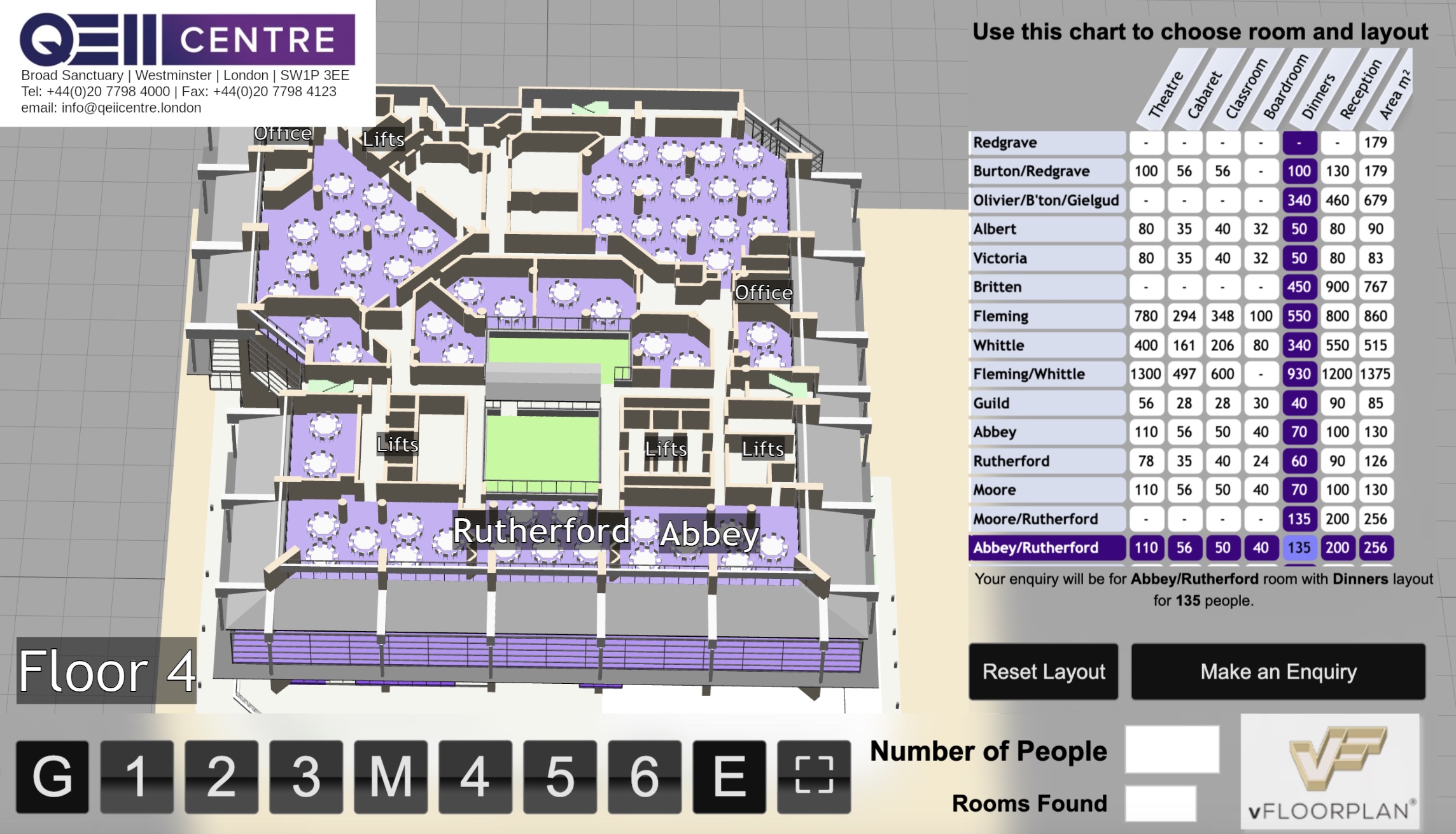Select the Theatre layout column header

[1165, 95]
